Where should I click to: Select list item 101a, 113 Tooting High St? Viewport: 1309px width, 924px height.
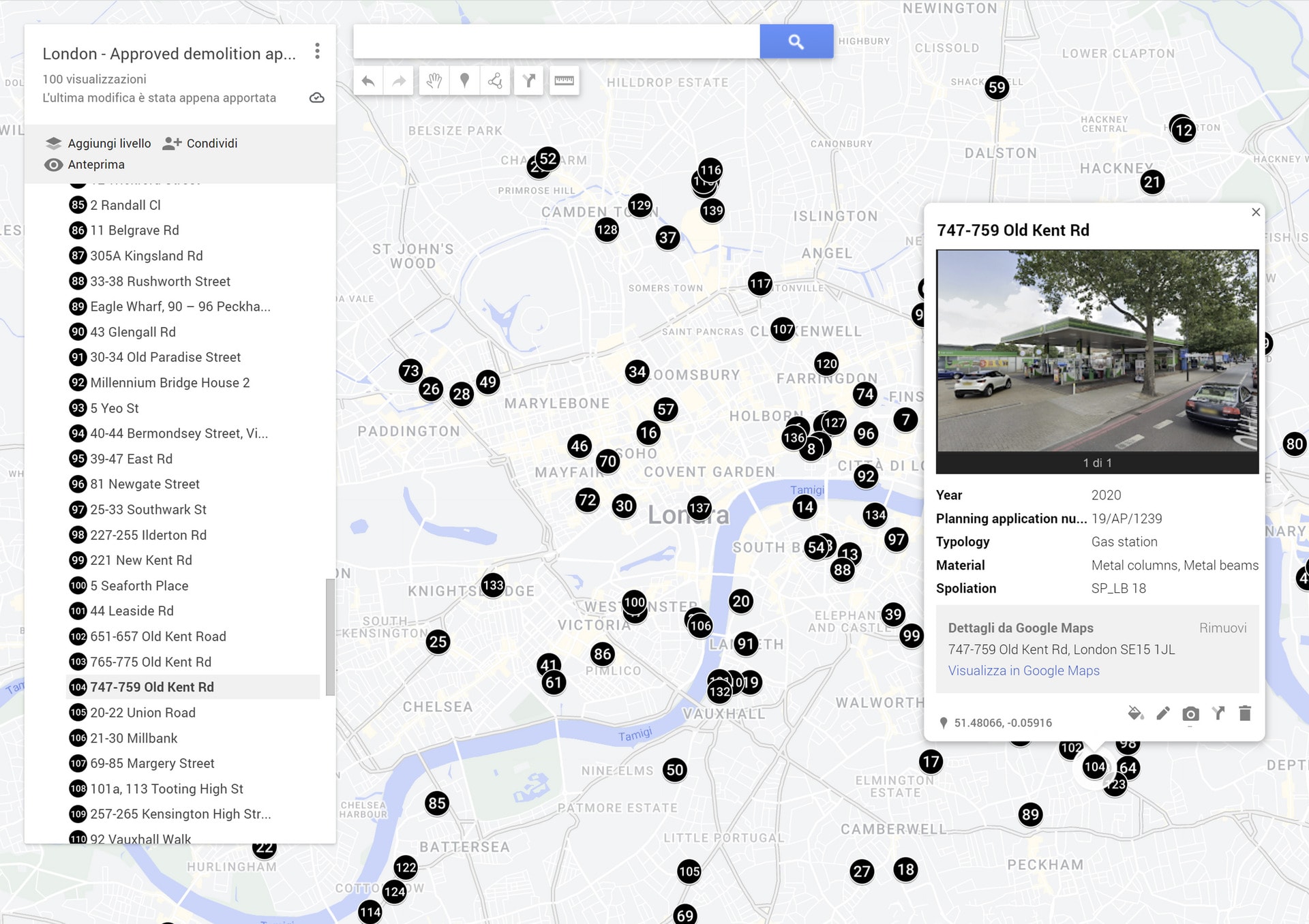[193, 789]
